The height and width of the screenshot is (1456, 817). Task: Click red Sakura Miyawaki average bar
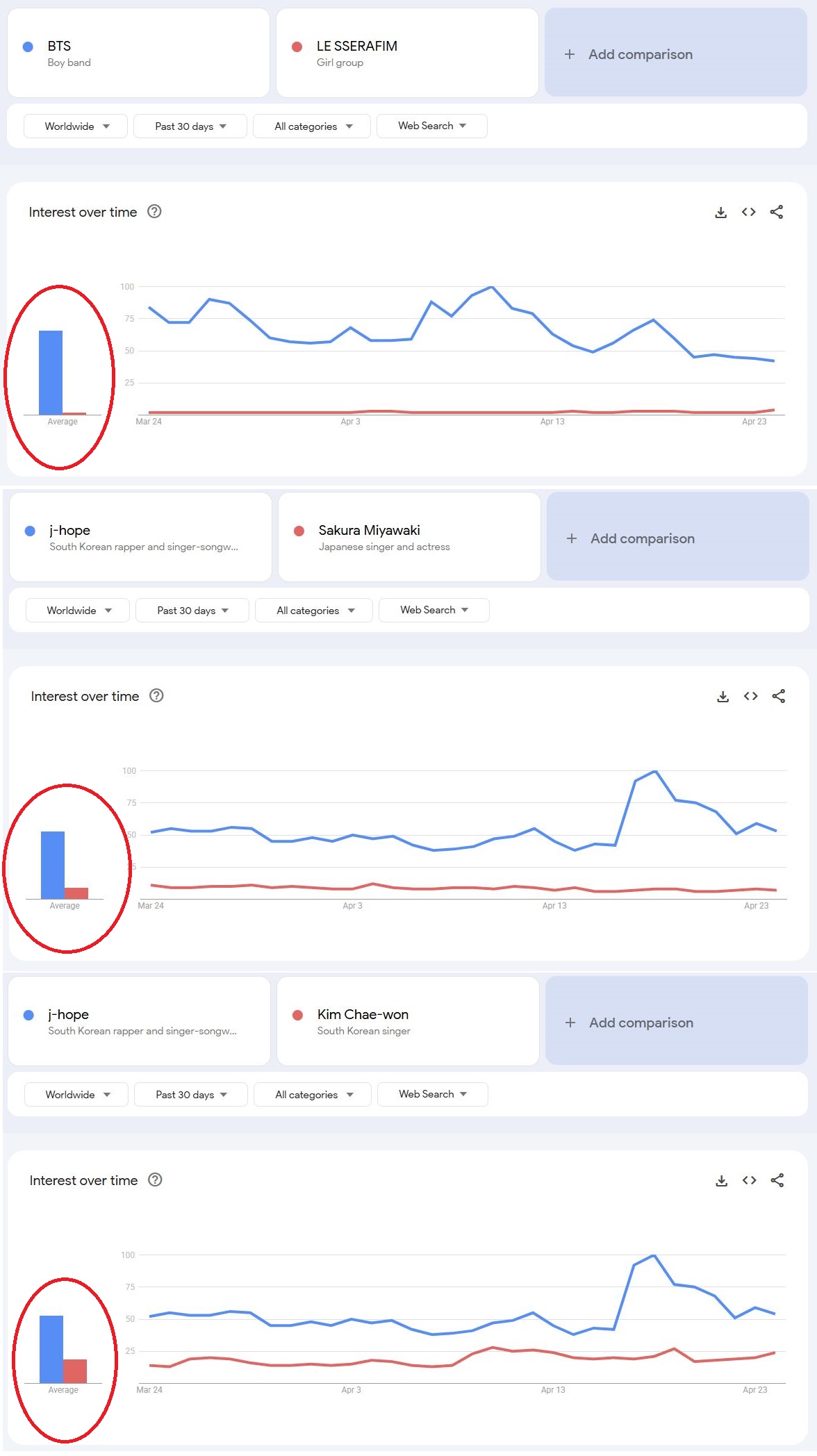76,893
